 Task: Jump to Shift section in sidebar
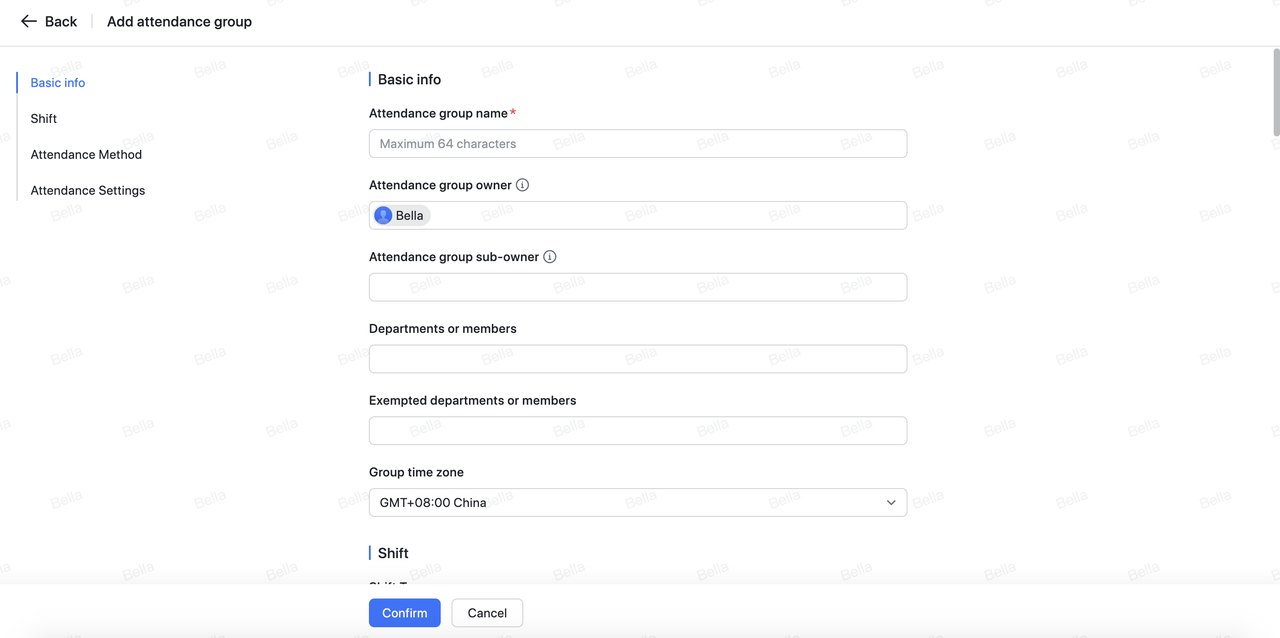[44, 119]
